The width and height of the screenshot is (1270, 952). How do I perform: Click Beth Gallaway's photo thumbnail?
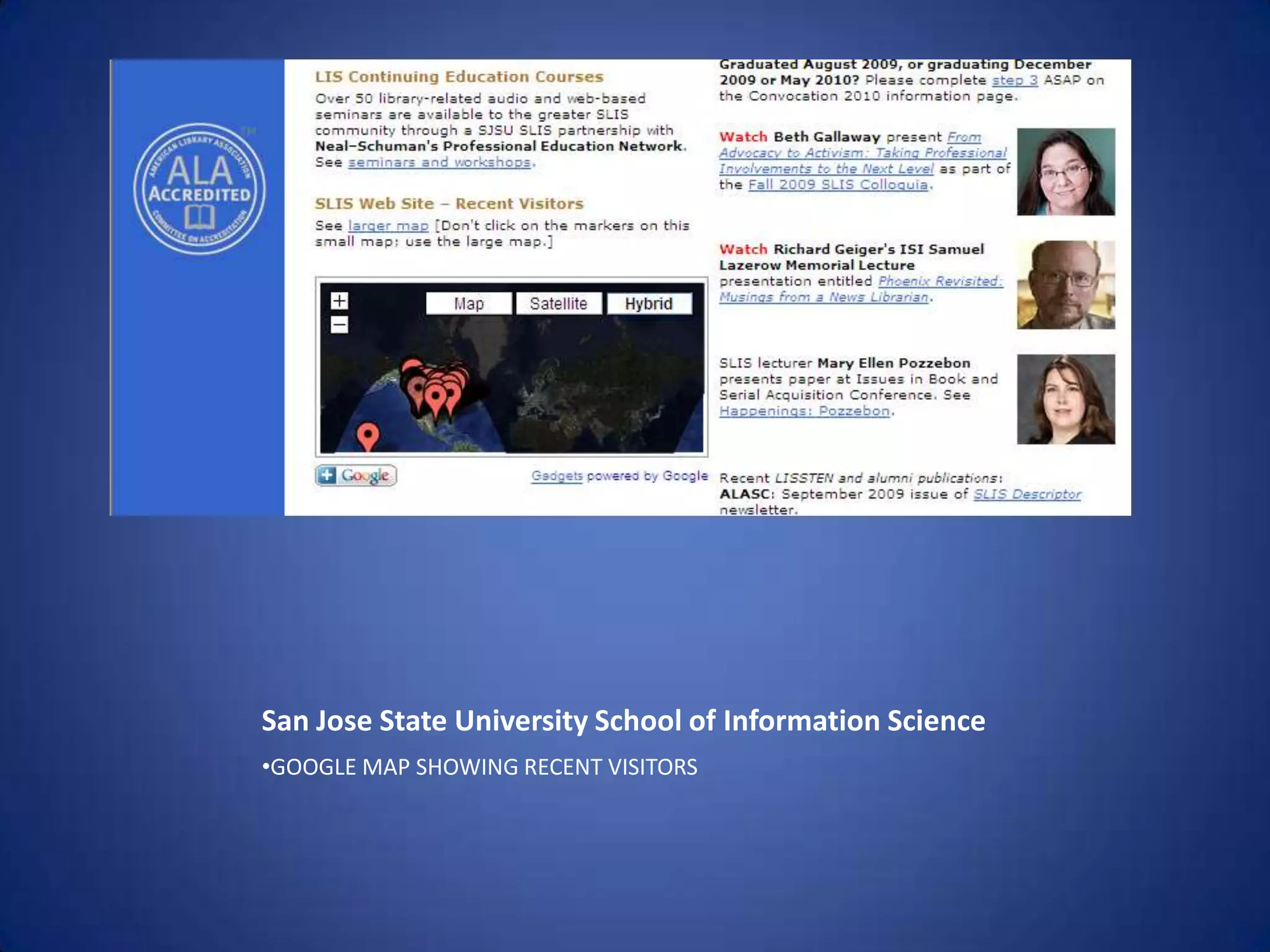coord(1066,172)
